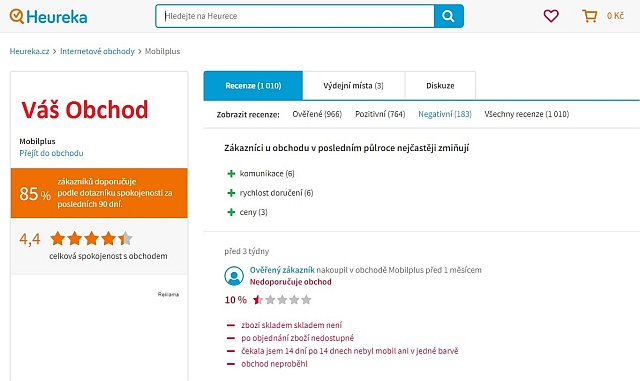
Task: Open the Diskuze tab
Action: 440,86
